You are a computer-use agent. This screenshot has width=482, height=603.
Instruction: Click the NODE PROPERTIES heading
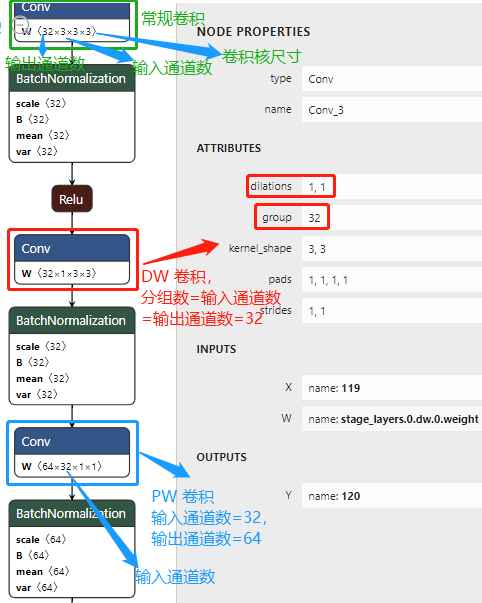254,32
